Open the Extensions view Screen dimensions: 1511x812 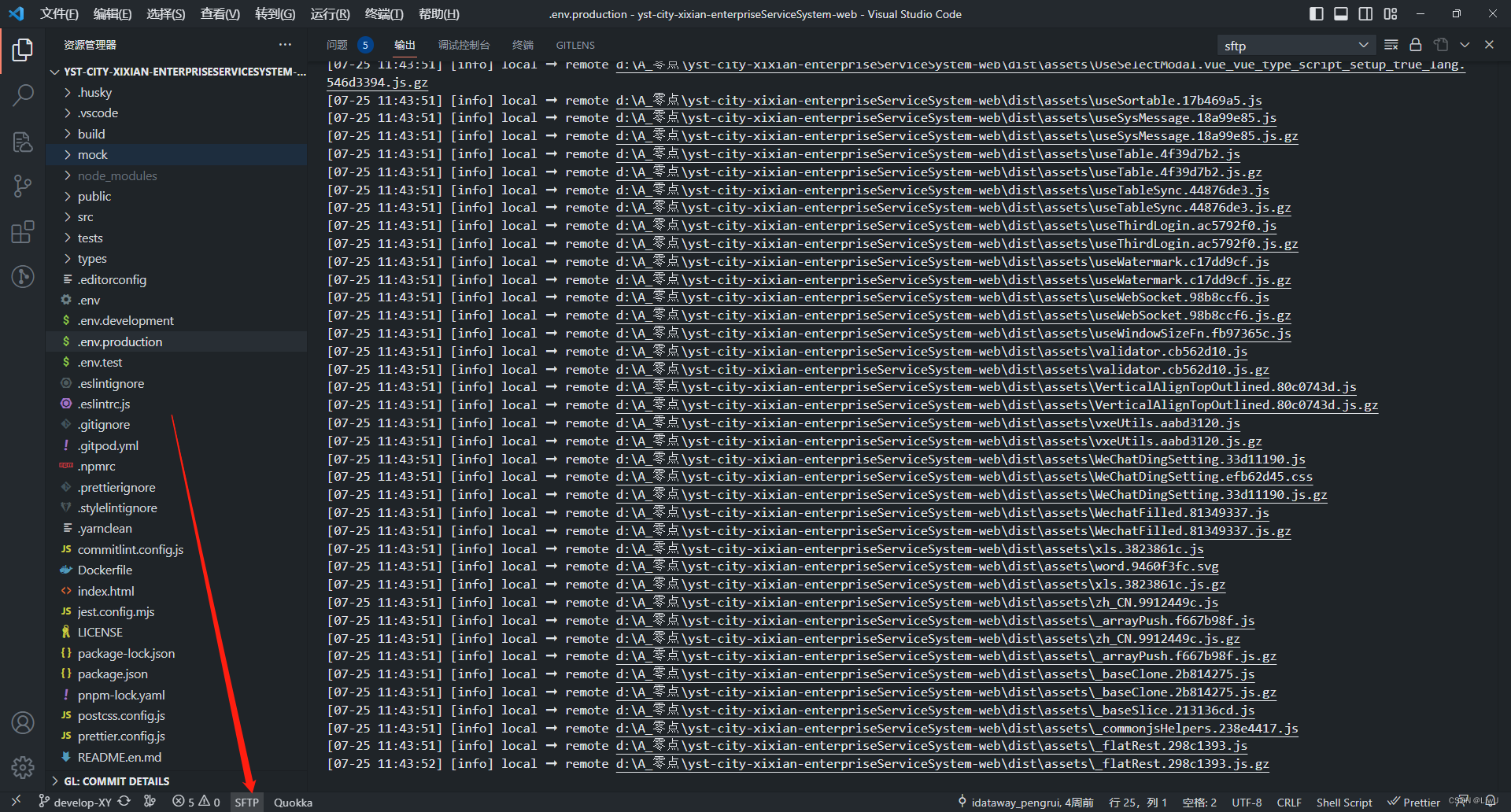click(23, 231)
